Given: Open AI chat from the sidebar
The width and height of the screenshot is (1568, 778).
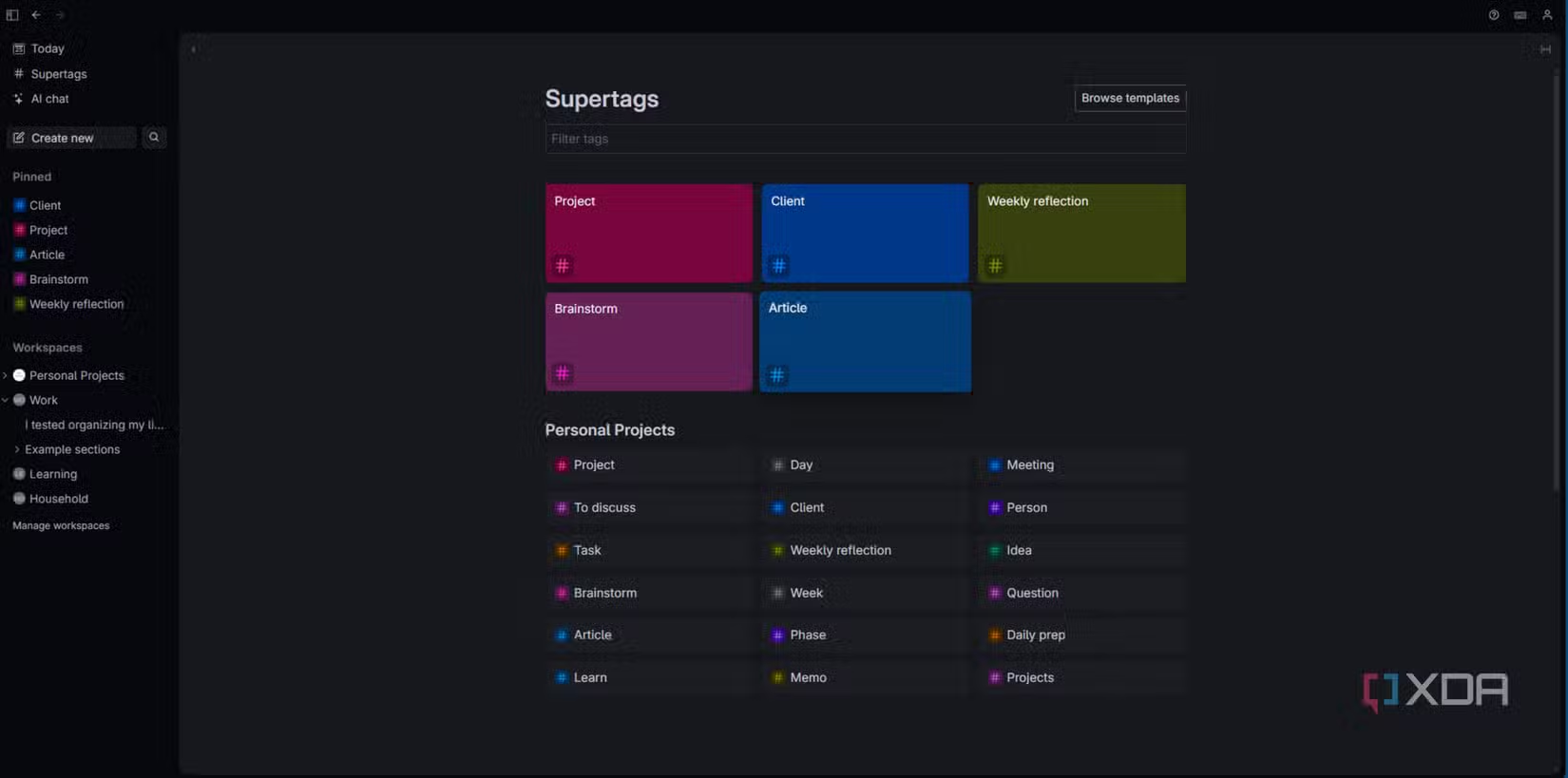Looking at the screenshot, I should click(x=49, y=99).
